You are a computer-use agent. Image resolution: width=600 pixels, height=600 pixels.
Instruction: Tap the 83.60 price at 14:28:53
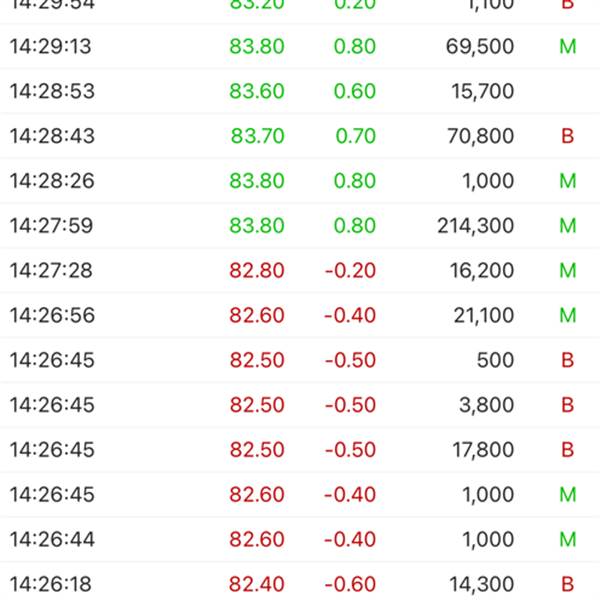pos(257,91)
